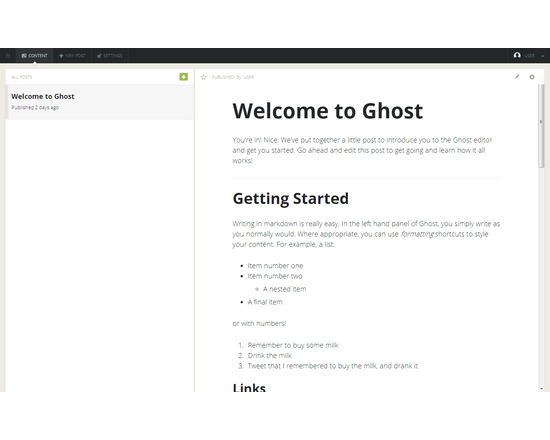Click 'Item number one' list entry
The image size is (550, 440).
click(x=275, y=266)
